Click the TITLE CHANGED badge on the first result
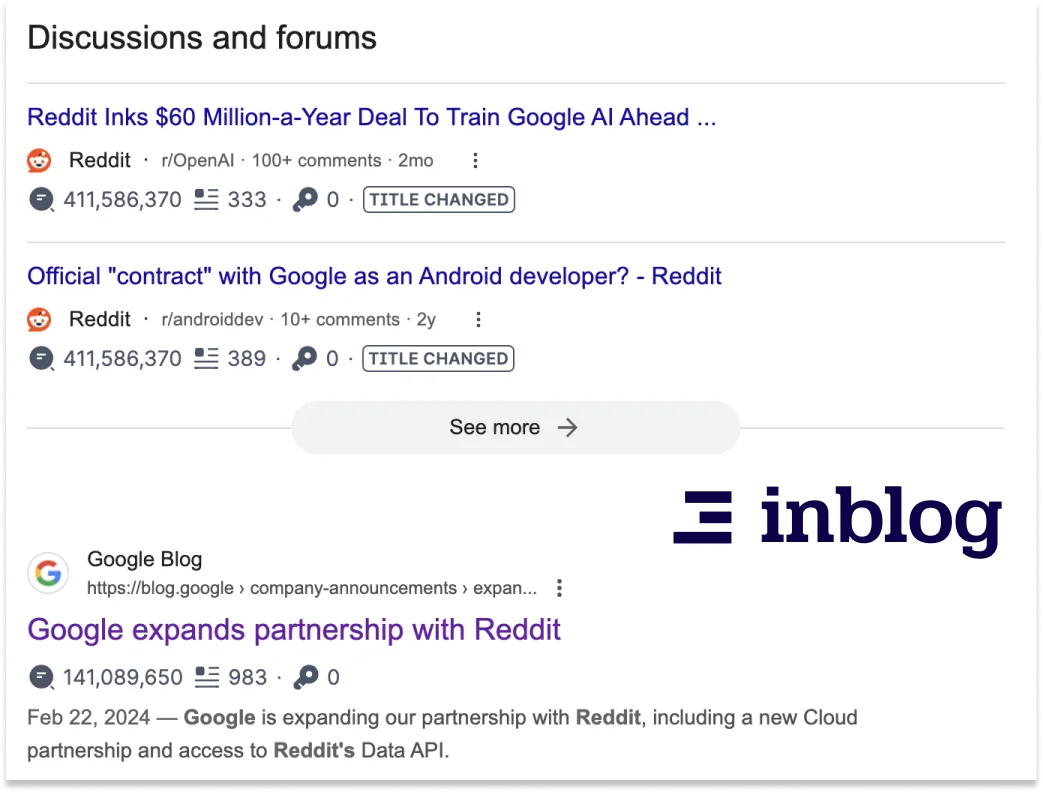 (438, 199)
